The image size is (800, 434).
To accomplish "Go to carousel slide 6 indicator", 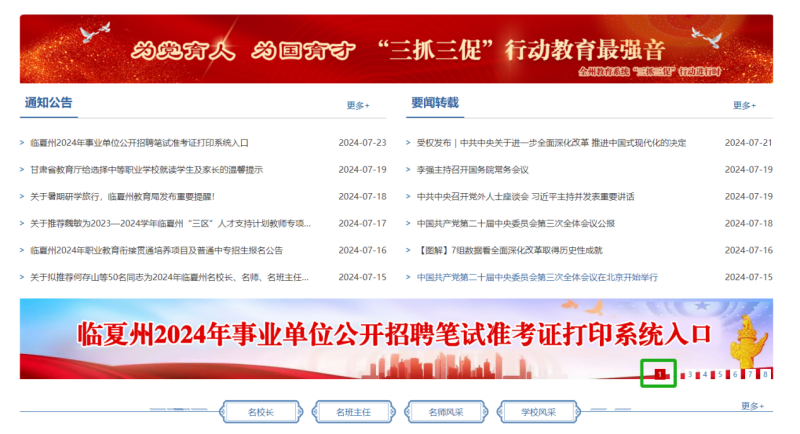I will (x=735, y=375).
